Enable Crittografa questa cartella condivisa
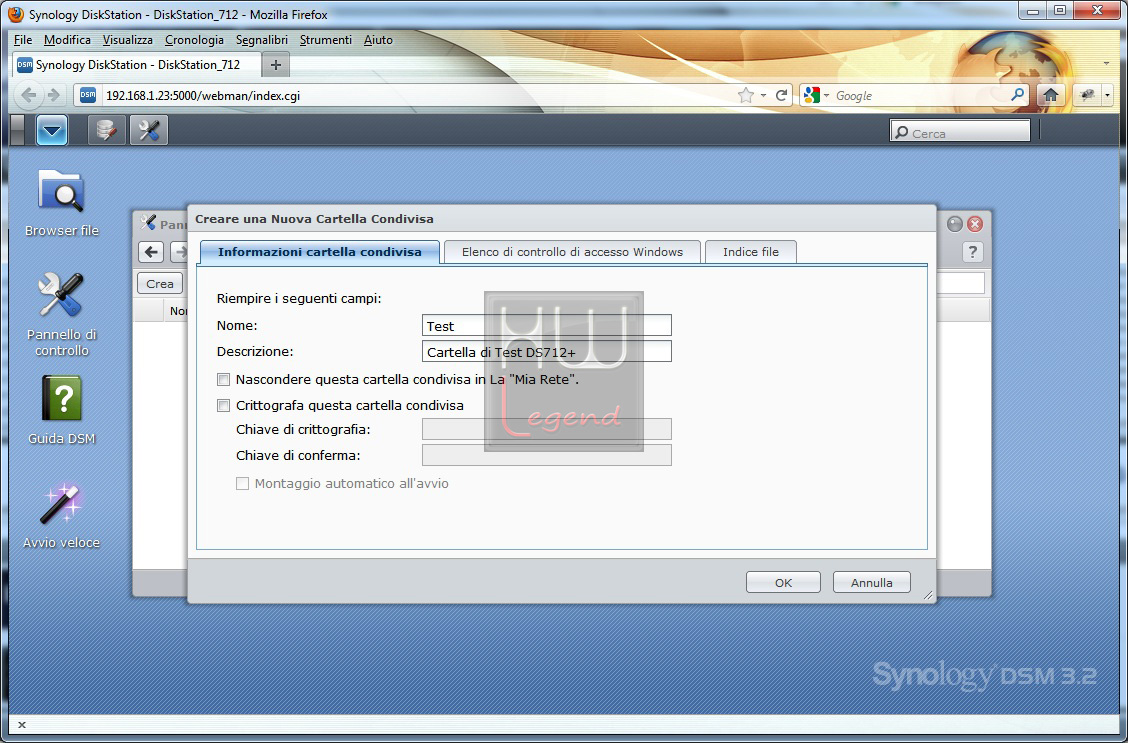The height and width of the screenshot is (743, 1128). (x=224, y=406)
